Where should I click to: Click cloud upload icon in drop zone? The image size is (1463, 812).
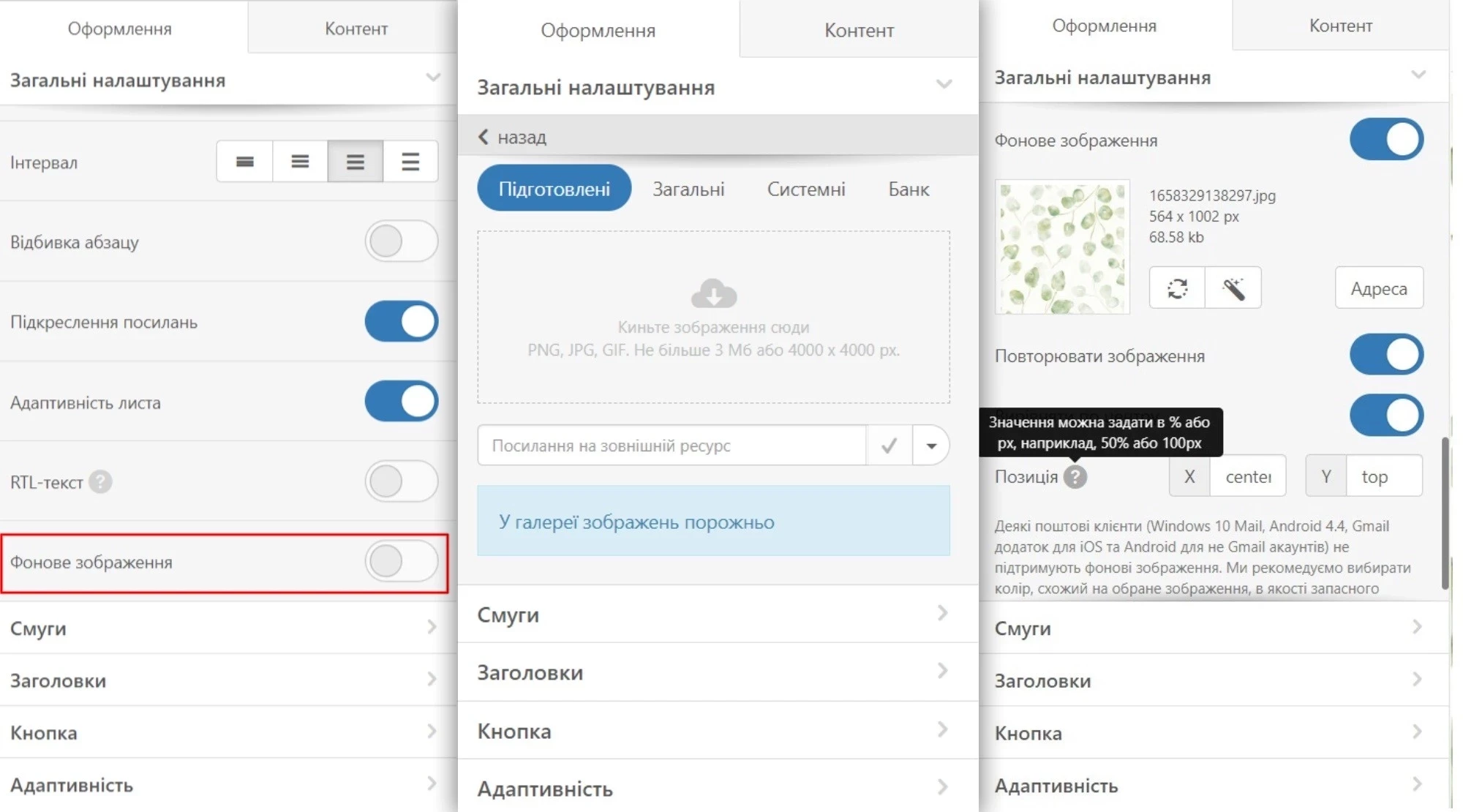(713, 293)
